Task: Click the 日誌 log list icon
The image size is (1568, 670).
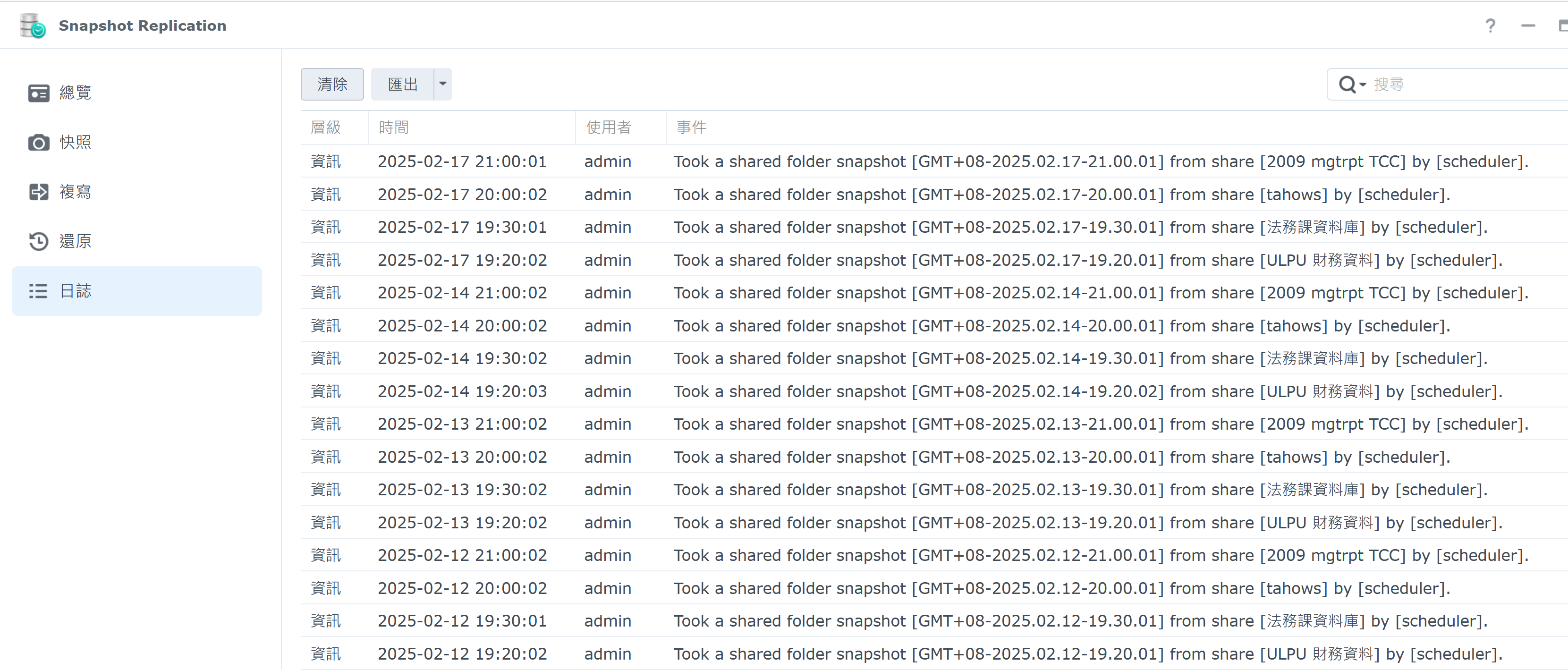Action: 38,291
